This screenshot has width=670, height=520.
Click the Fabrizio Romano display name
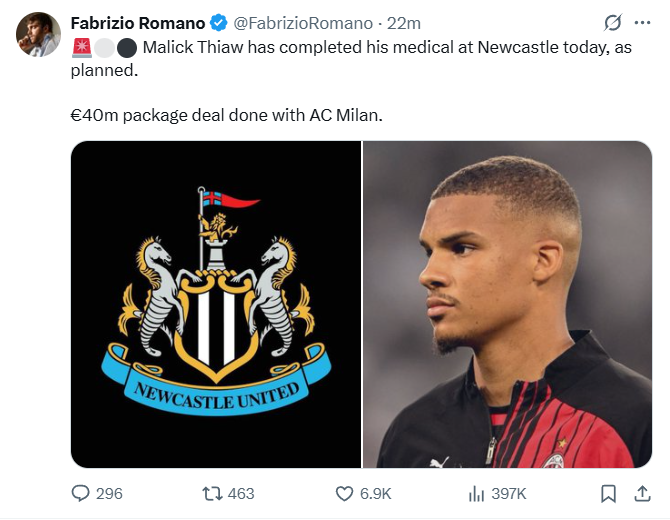[x=137, y=22]
